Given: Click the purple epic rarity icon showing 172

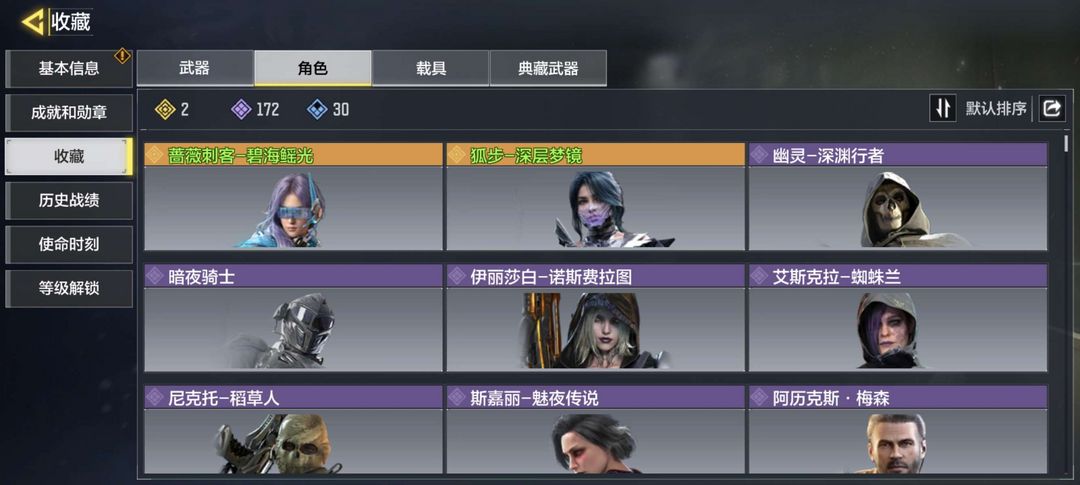Looking at the screenshot, I should coord(241,109).
